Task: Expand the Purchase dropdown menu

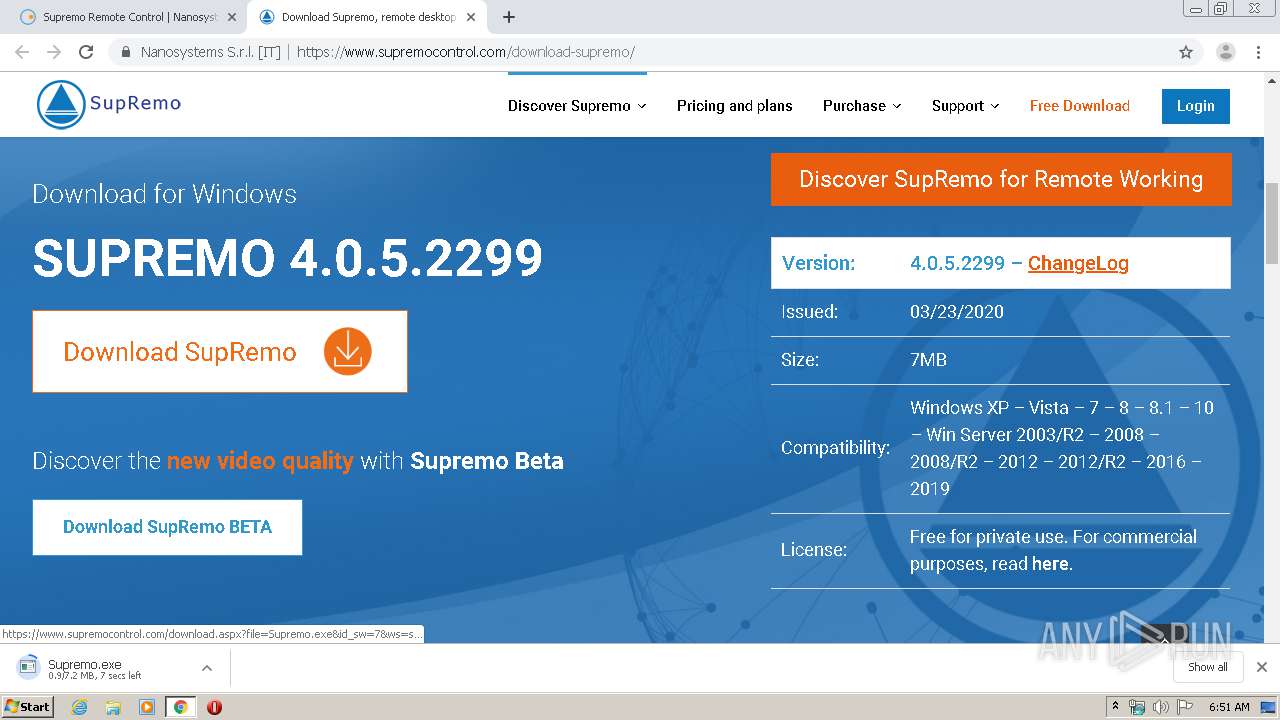Action: click(862, 106)
